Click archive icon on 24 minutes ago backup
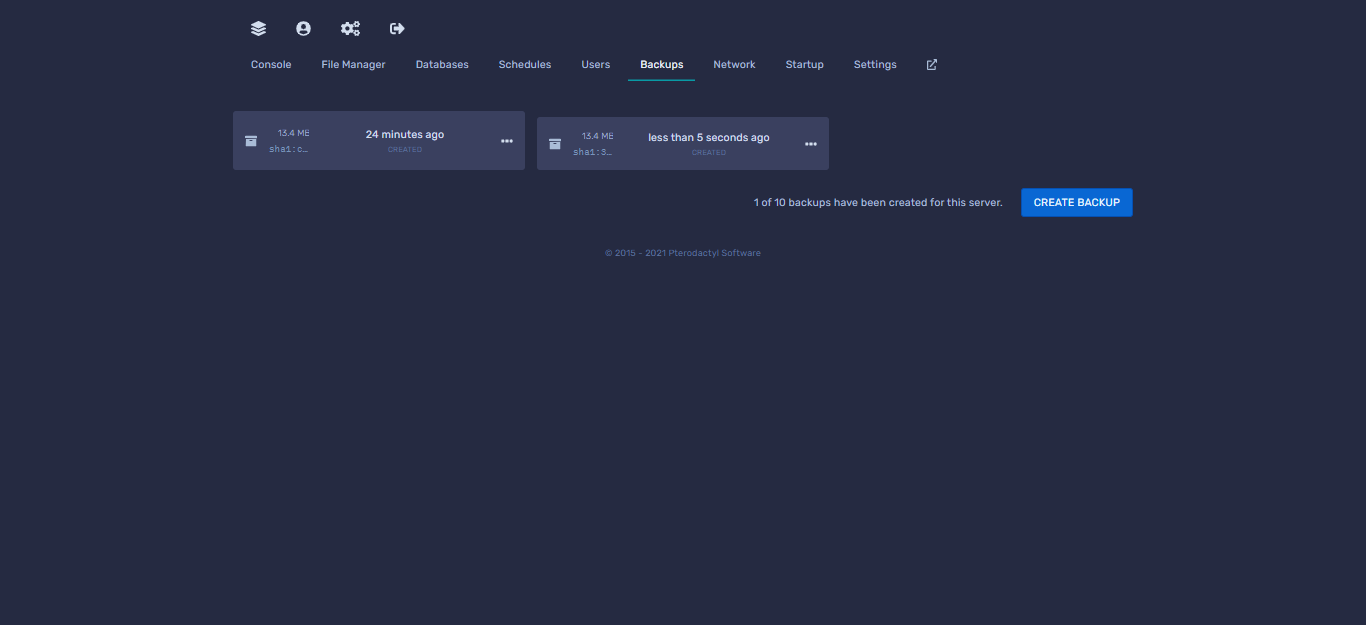Image resolution: width=1366 pixels, height=625 pixels. pyautogui.click(x=251, y=141)
